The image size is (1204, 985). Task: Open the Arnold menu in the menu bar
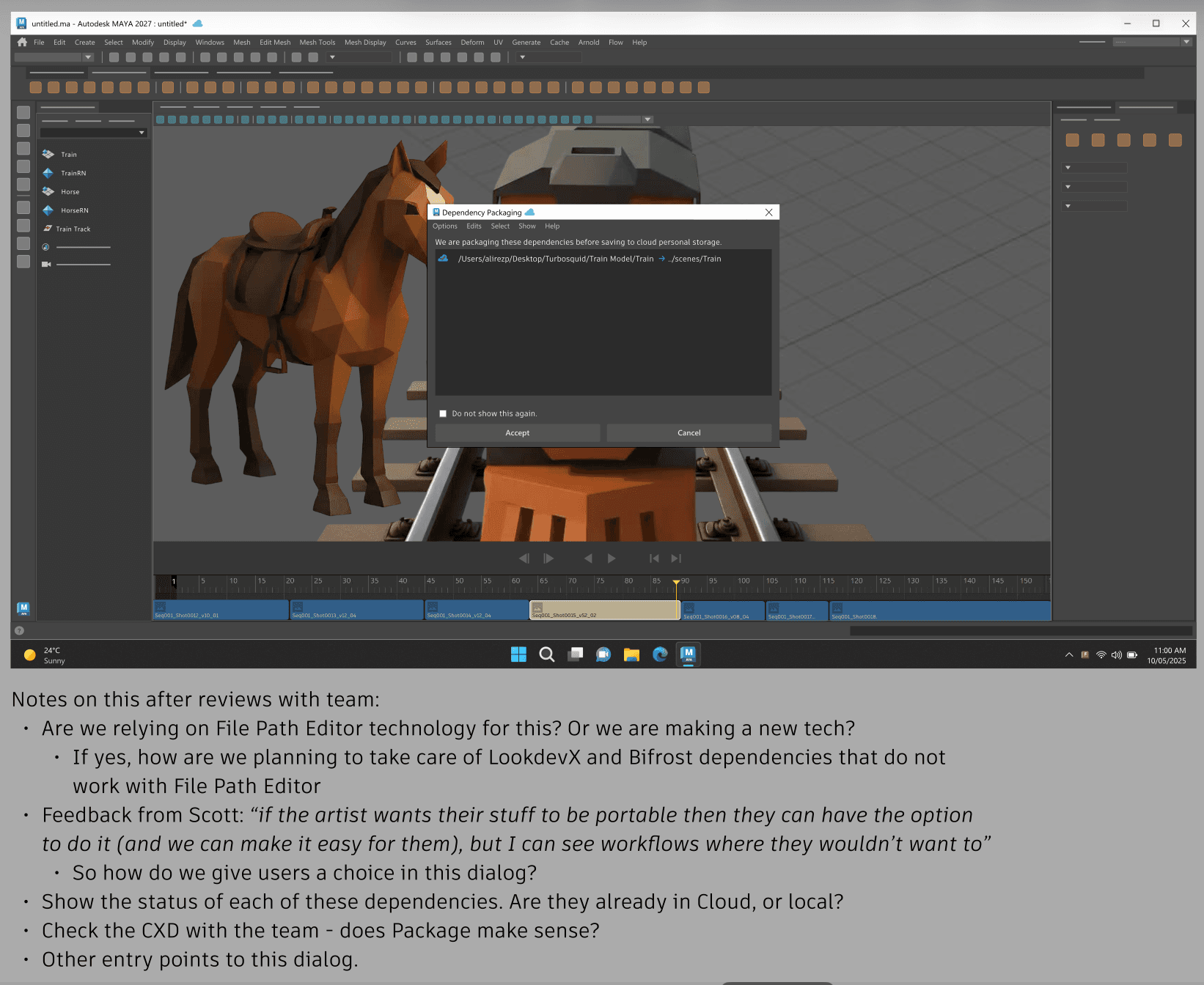tap(588, 42)
